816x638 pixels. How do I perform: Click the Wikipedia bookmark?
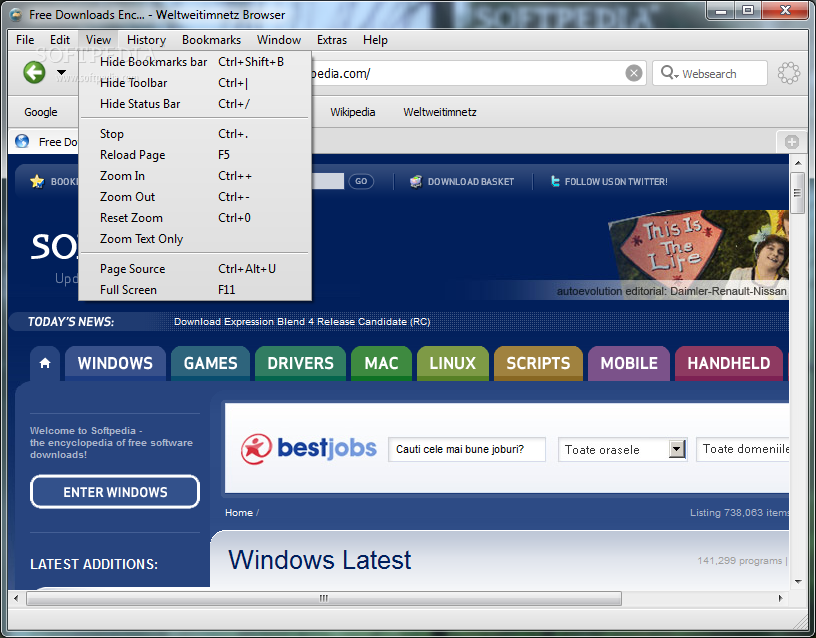pos(352,112)
